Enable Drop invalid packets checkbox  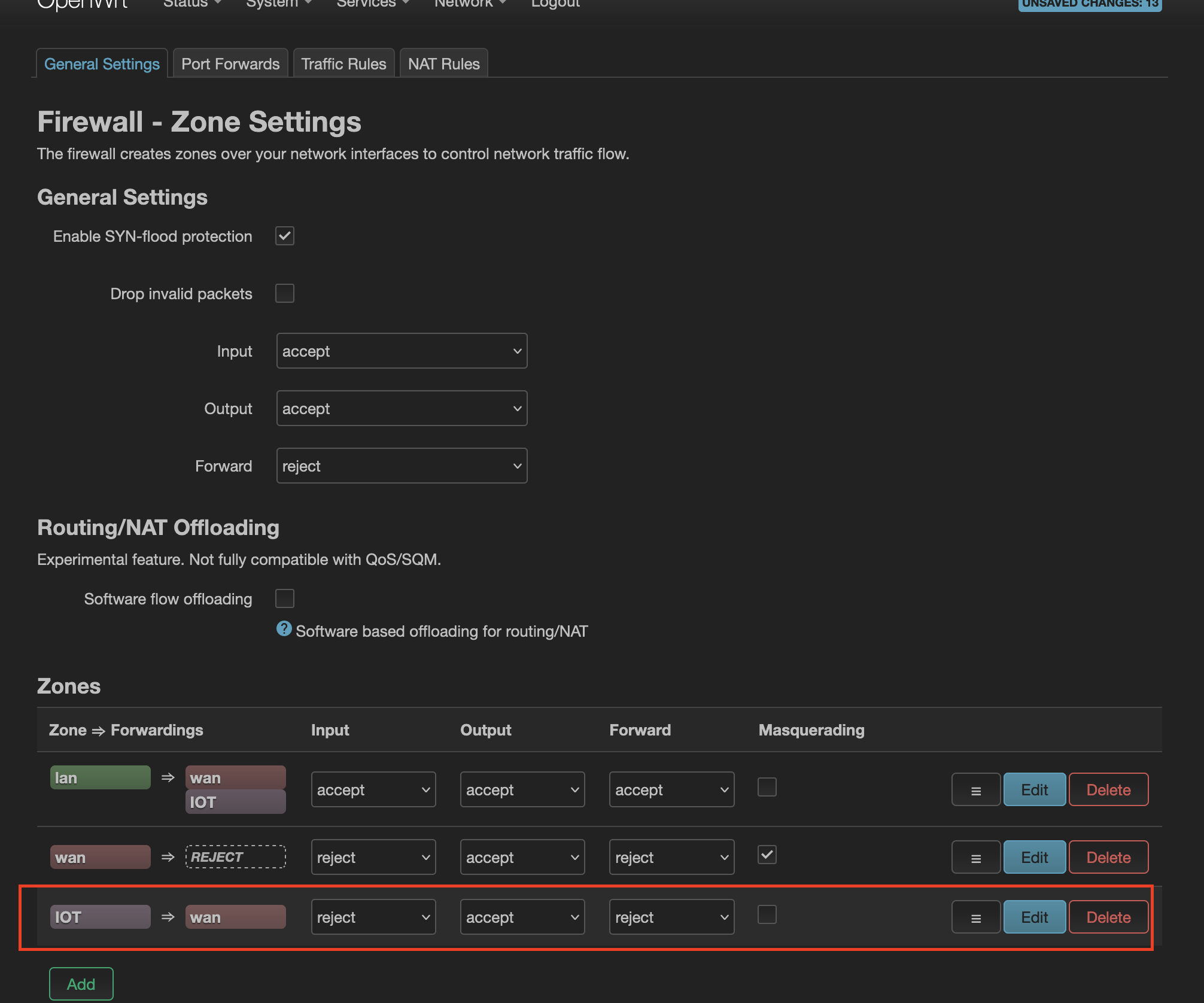[x=285, y=293]
